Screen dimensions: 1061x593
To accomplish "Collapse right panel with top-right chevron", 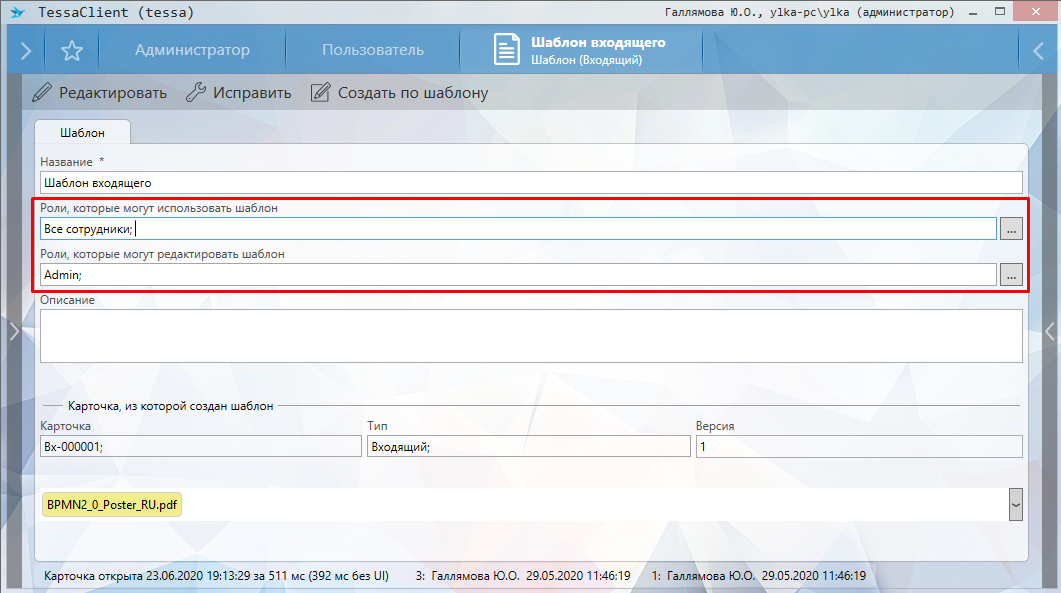I will click(1038, 50).
